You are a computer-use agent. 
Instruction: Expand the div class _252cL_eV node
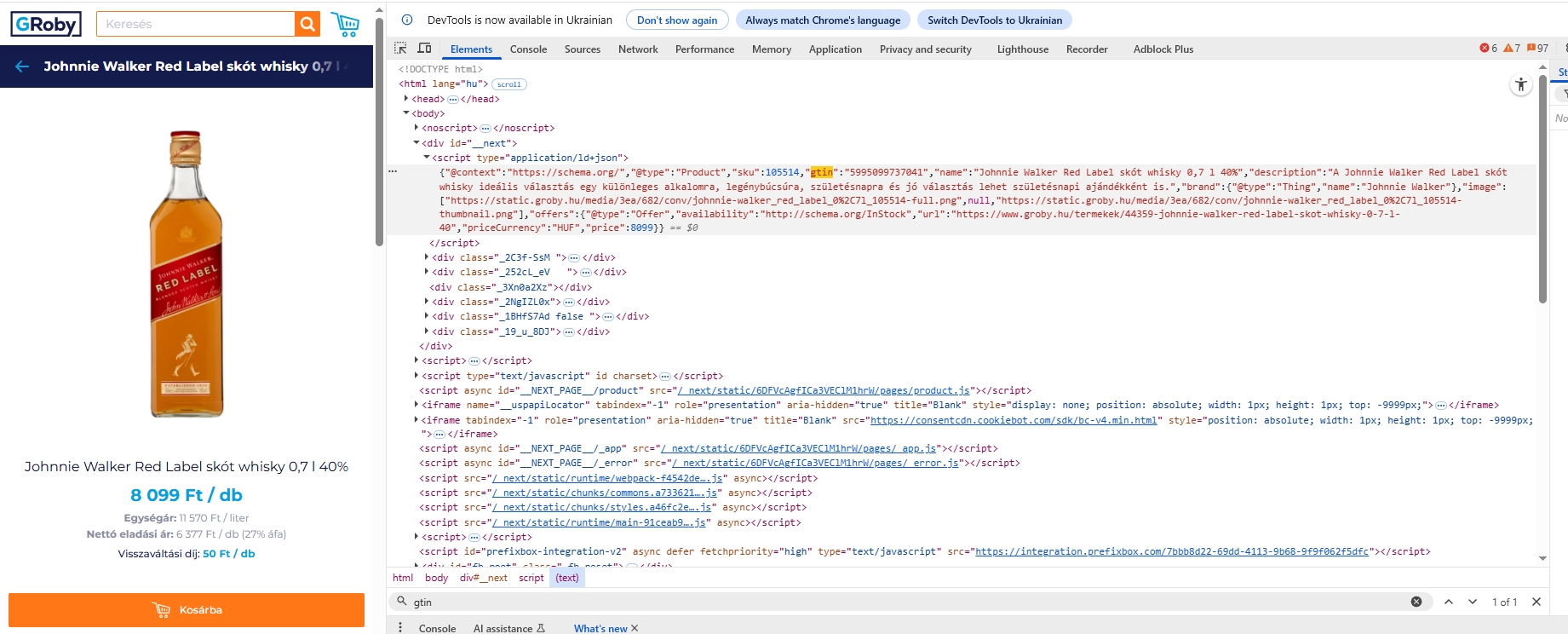427,272
